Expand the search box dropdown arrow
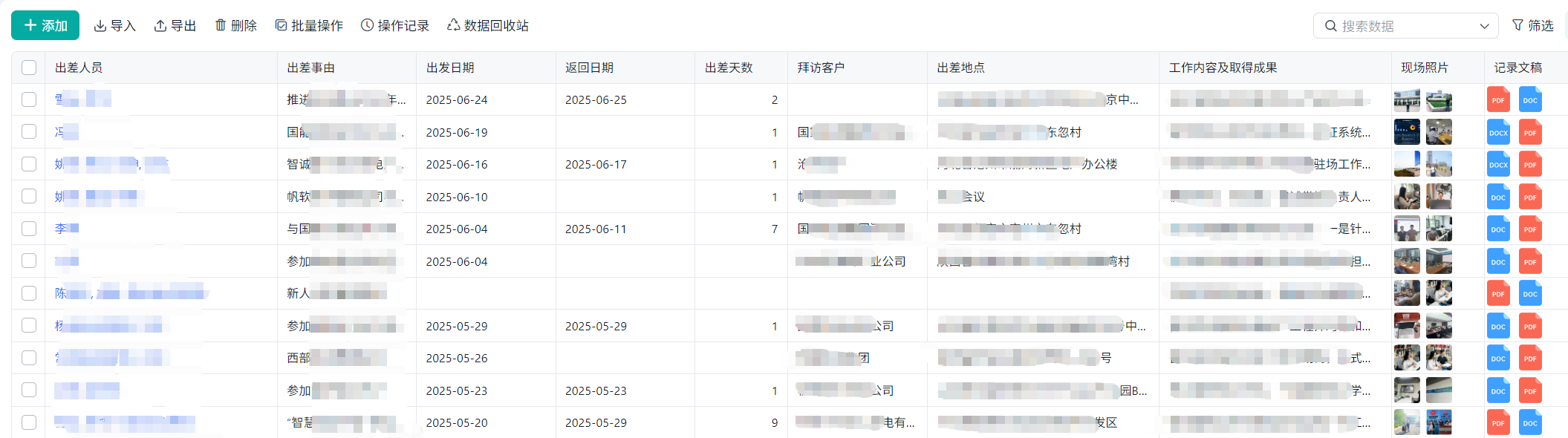 [x=1484, y=26]
